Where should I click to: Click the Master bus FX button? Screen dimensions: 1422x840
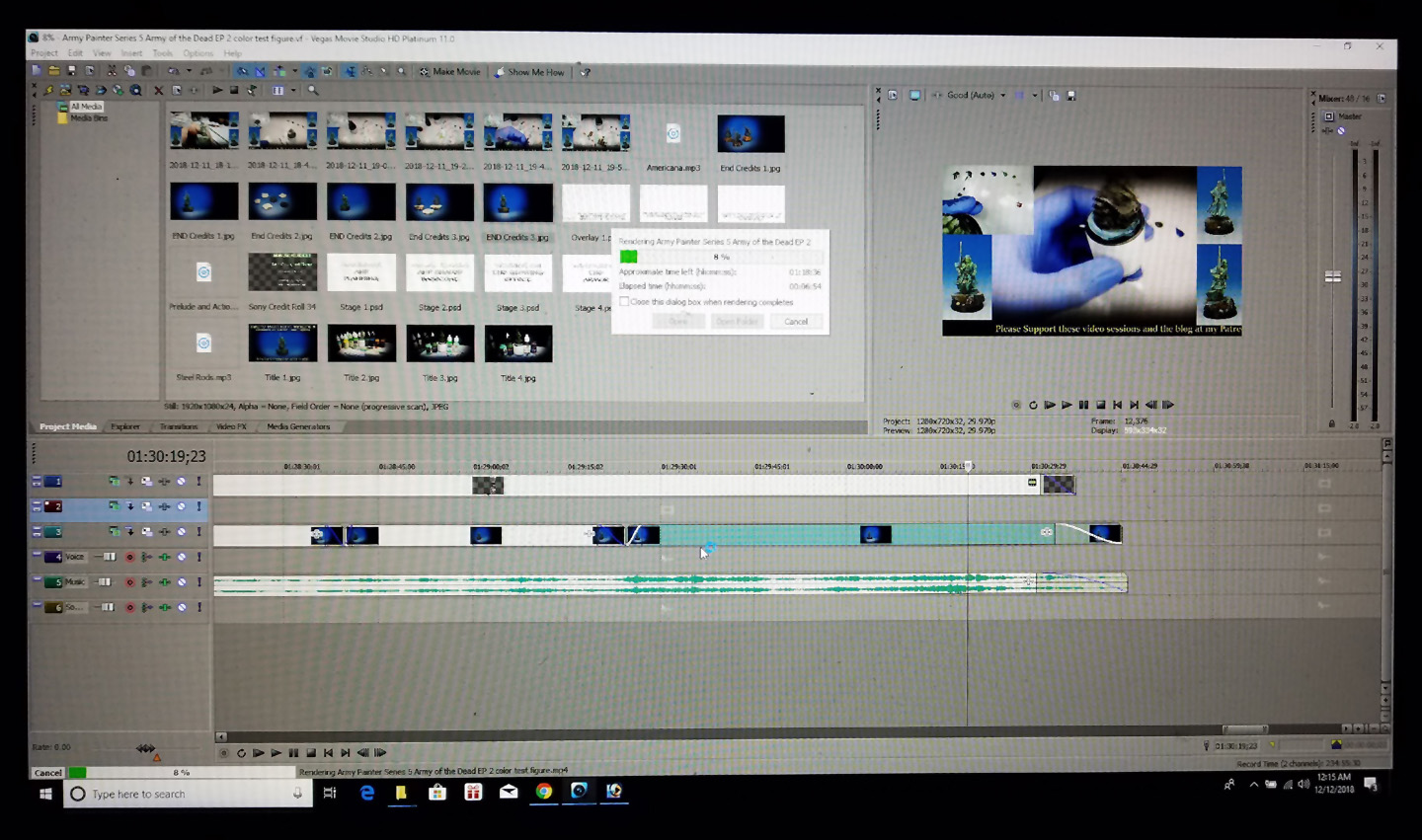[1327, 130]
